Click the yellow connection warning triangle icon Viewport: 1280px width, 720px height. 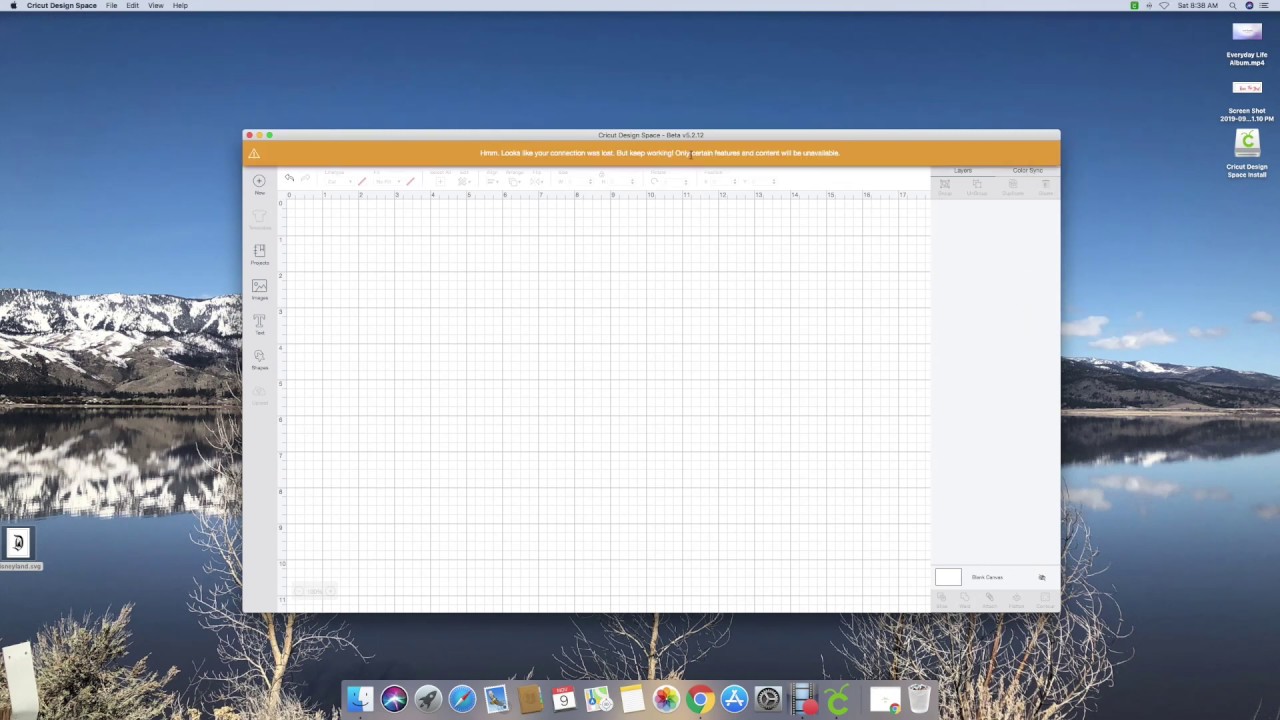pyautogui.click(x=254, y=153)
